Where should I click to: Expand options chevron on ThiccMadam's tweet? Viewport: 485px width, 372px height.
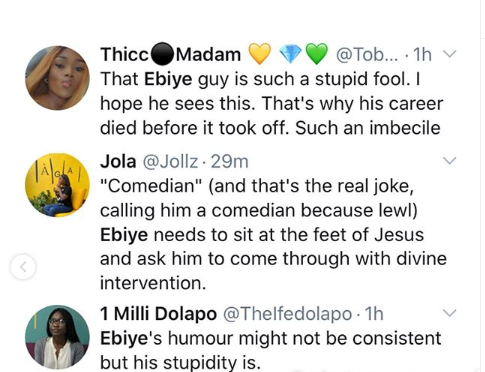450,54
